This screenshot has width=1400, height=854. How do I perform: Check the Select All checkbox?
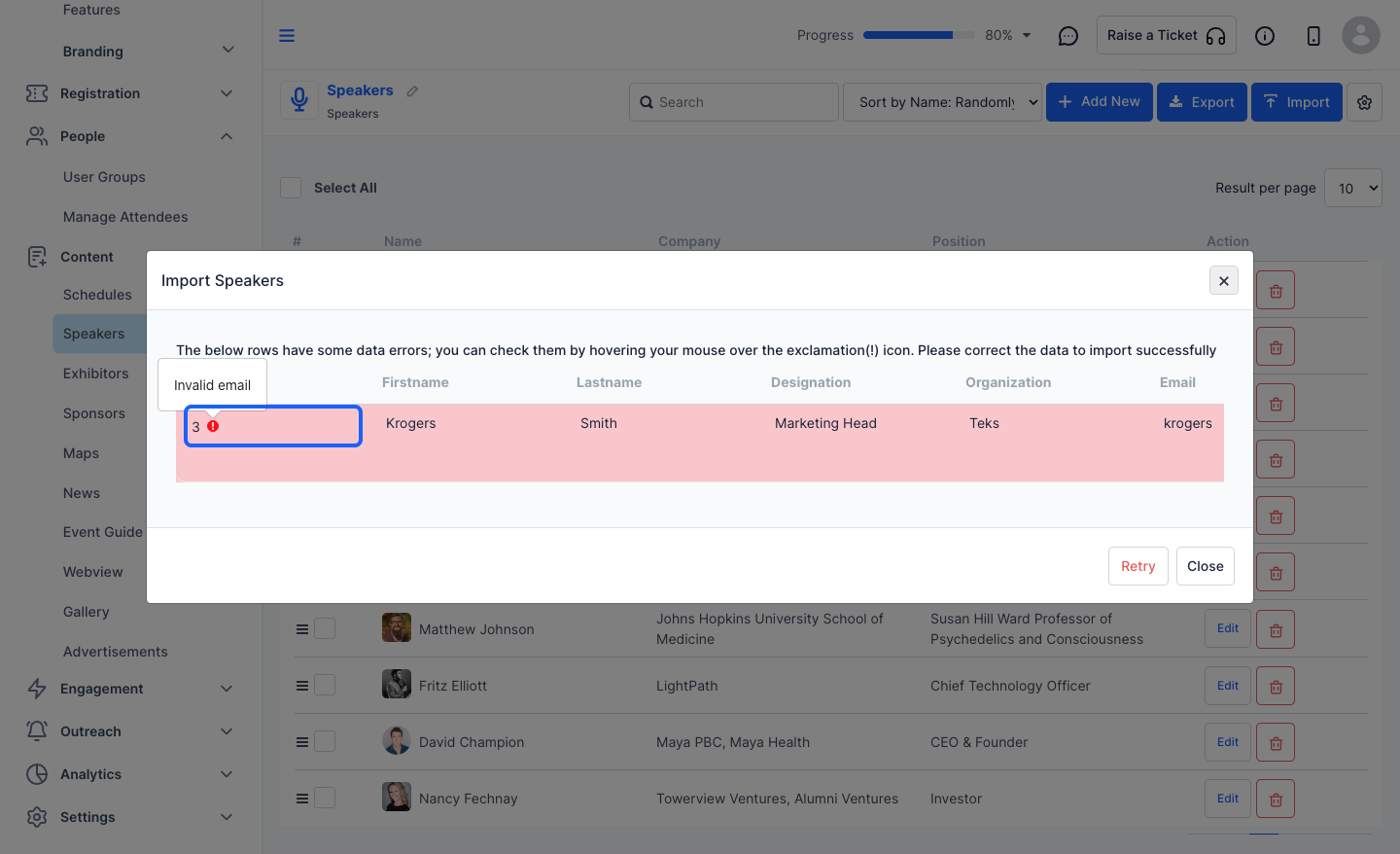tap(291, 188)
